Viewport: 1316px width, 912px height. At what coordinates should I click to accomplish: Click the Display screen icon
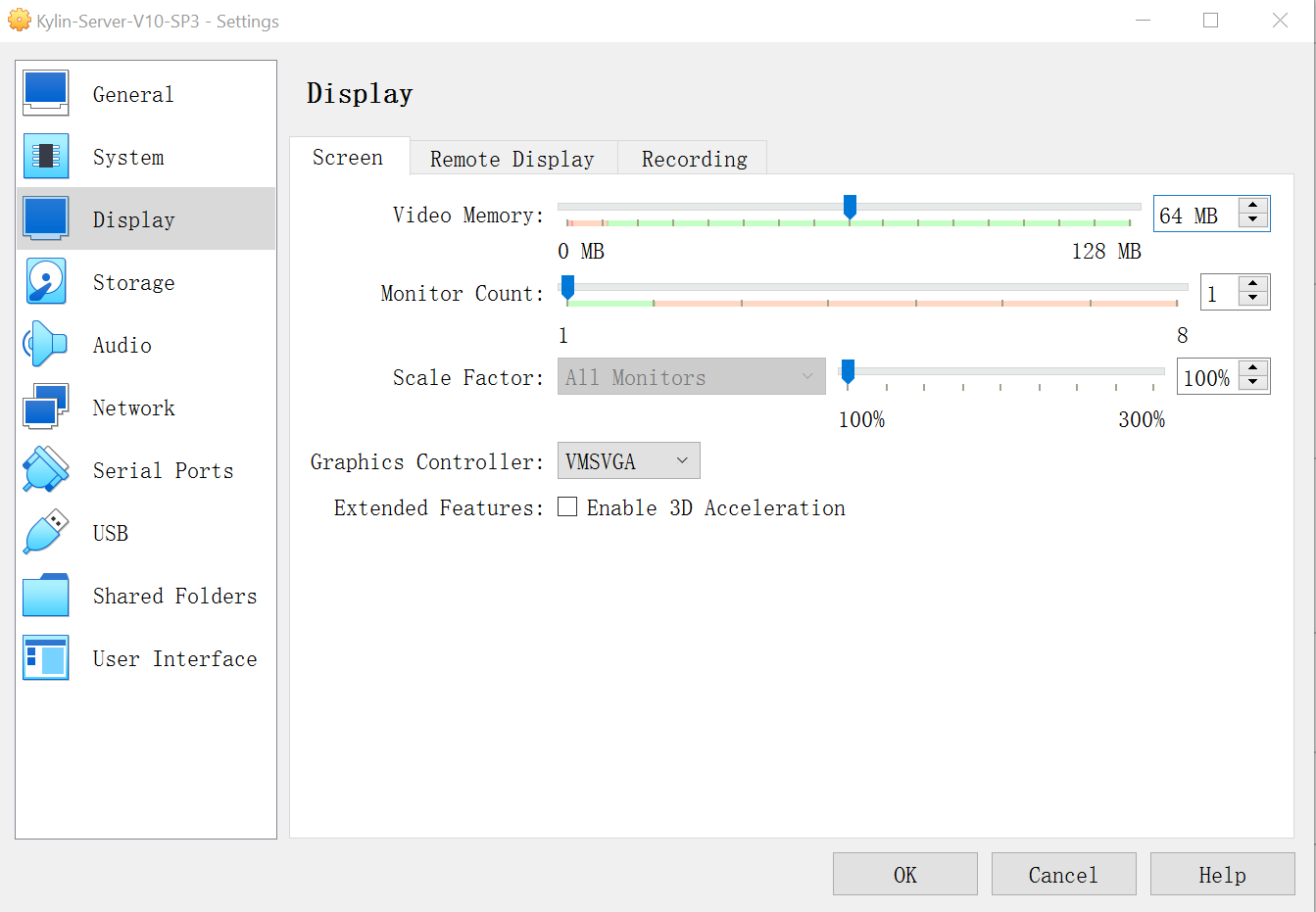click(x=46, y=218)
